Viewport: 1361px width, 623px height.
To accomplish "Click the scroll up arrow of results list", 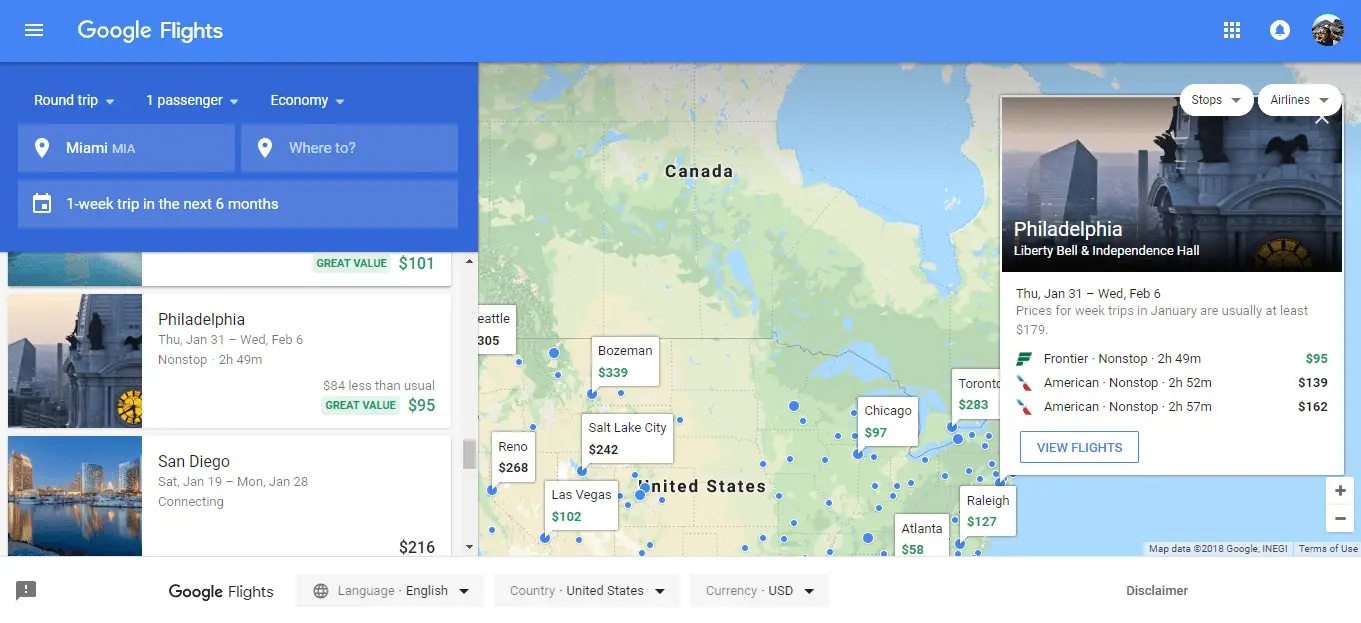I will (469, 261).
